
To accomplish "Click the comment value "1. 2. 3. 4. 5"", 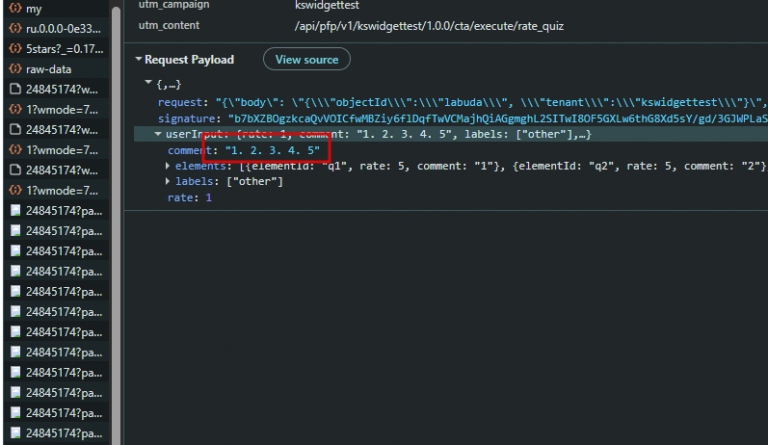I will point(272,150).
